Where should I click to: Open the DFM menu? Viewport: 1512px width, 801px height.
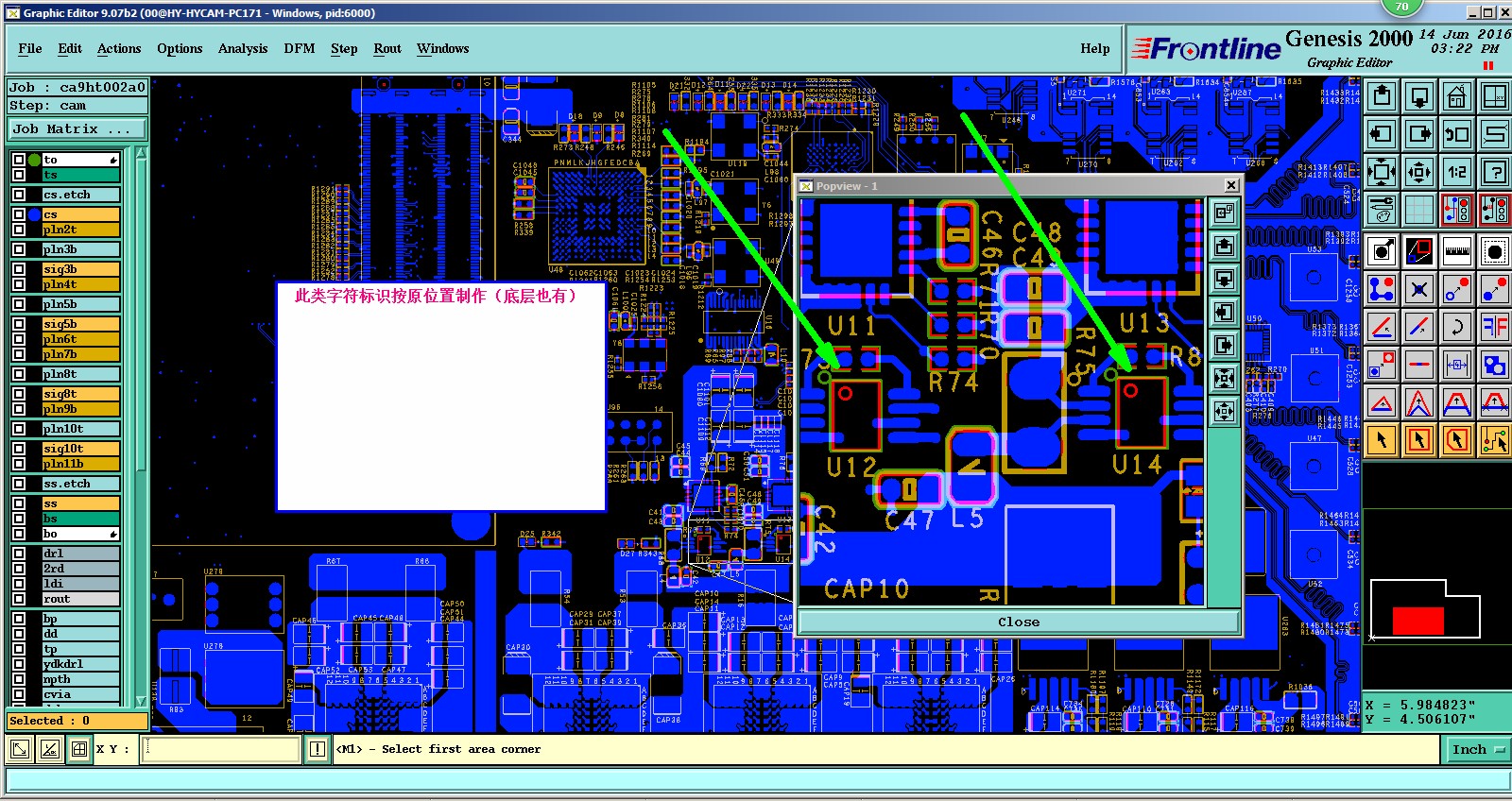pyautogui.click(x=300, y=49)
